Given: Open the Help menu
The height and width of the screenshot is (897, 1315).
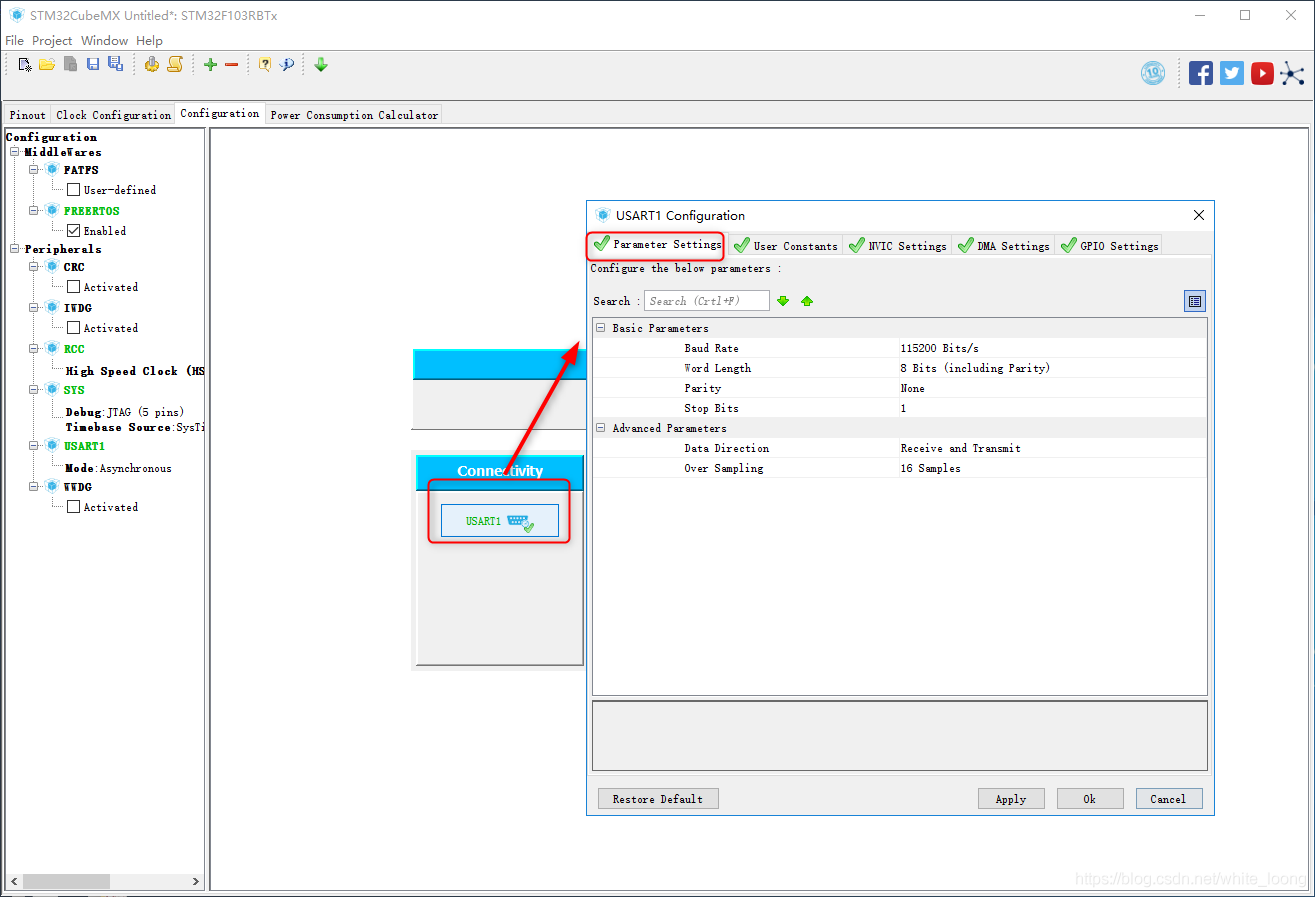Looking at the screenshot, I should pyautogui.click(x=149, y=41).
